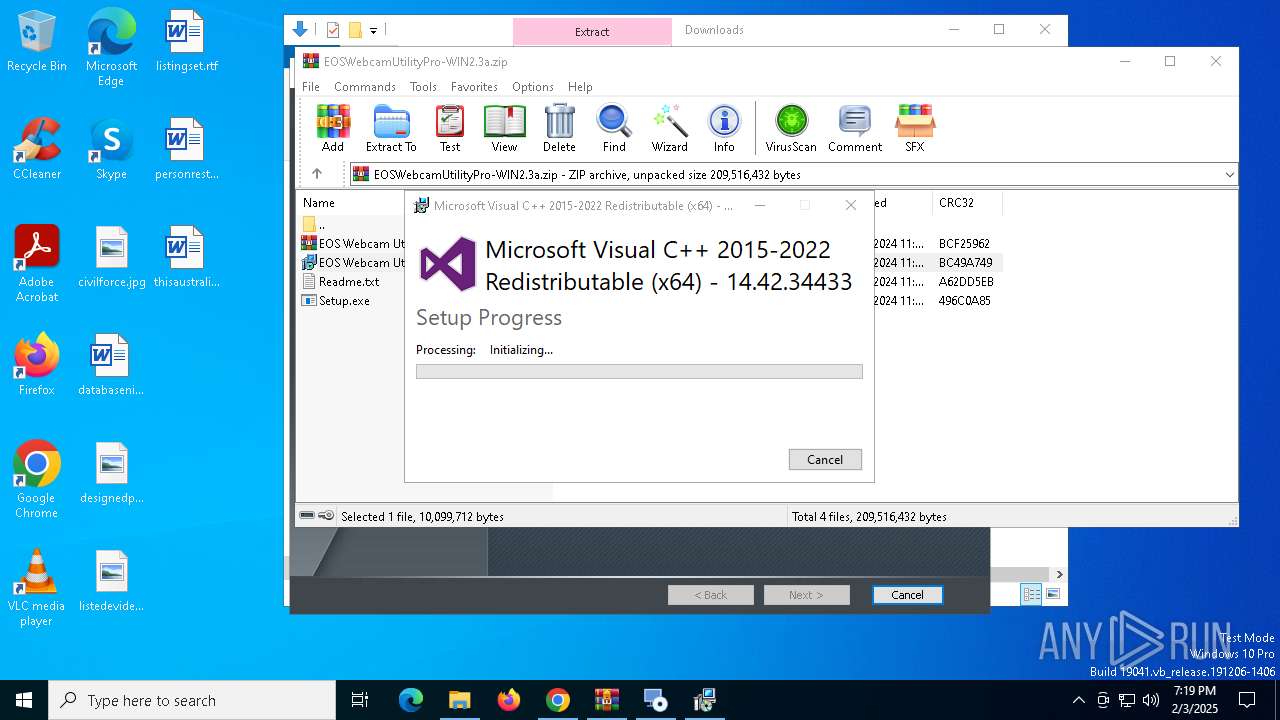Open CCleaner desktop shortcut
Image resolution: width=1280 pixels, height=720 pixels.
point(37,149)
